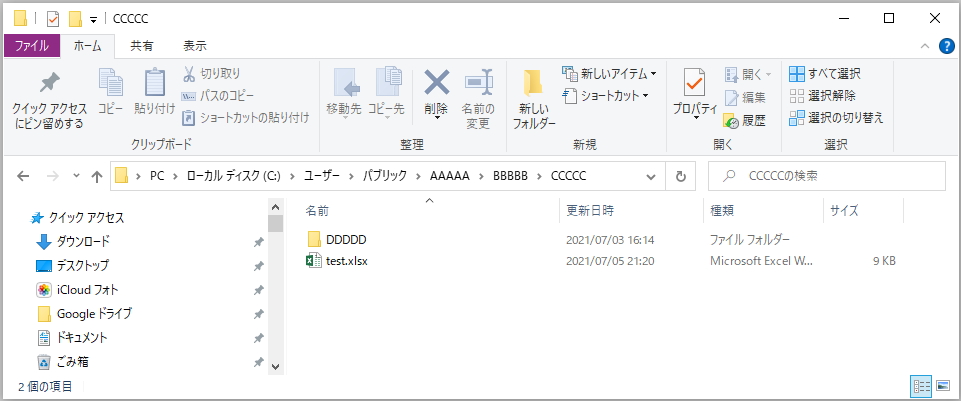Click BBBBB in the address path
This screenshot has height=401, width=961.
pyautogui.click(x=511, y=177)
